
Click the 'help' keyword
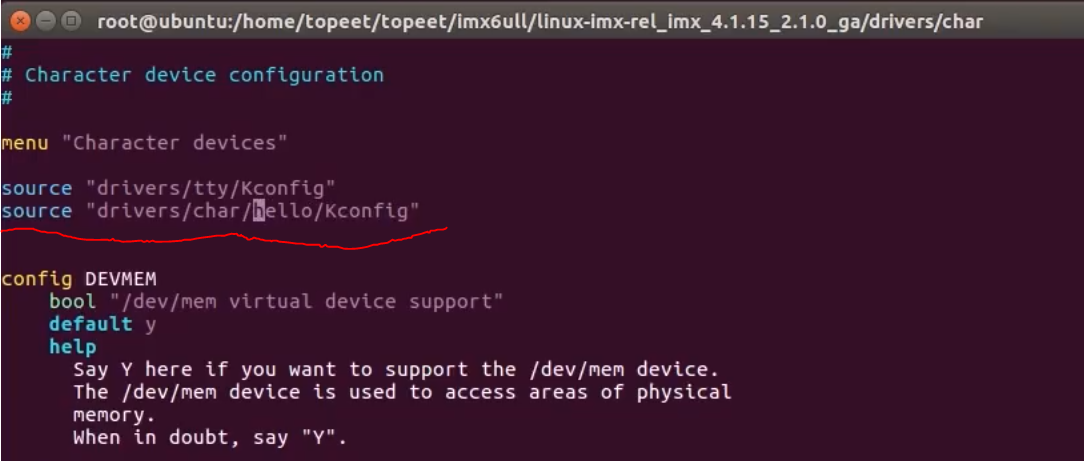point(73,347)
